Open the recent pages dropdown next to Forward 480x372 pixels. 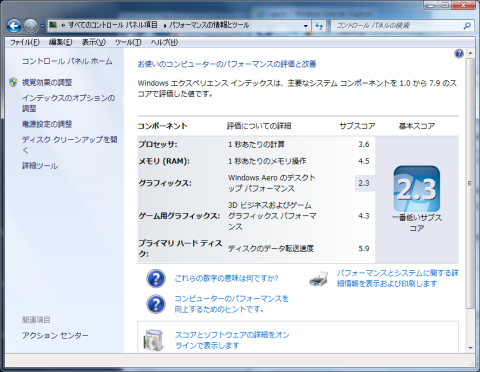coord(42,26)
